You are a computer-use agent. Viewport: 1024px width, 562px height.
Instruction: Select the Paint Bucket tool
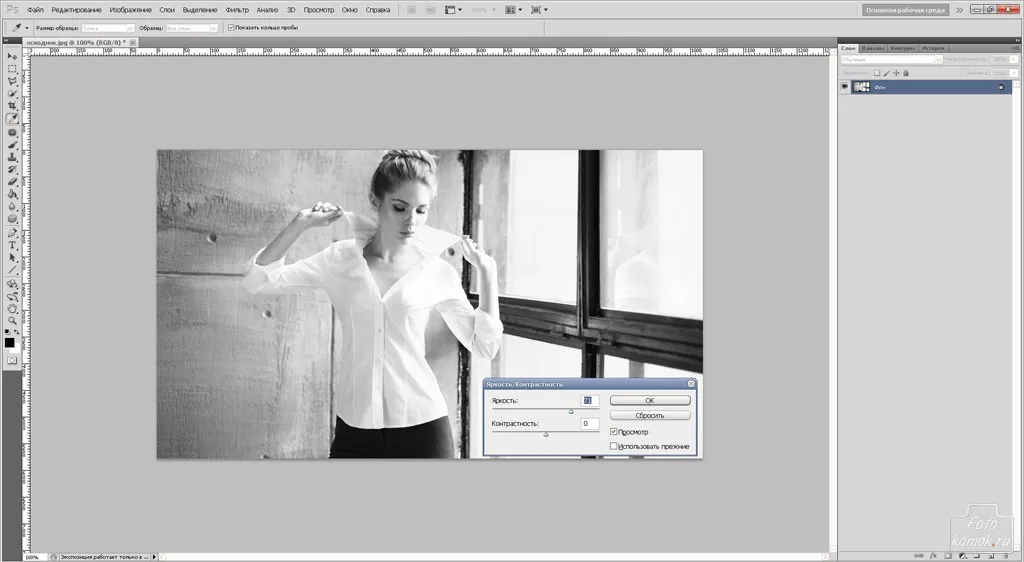[x=12, y=195]
